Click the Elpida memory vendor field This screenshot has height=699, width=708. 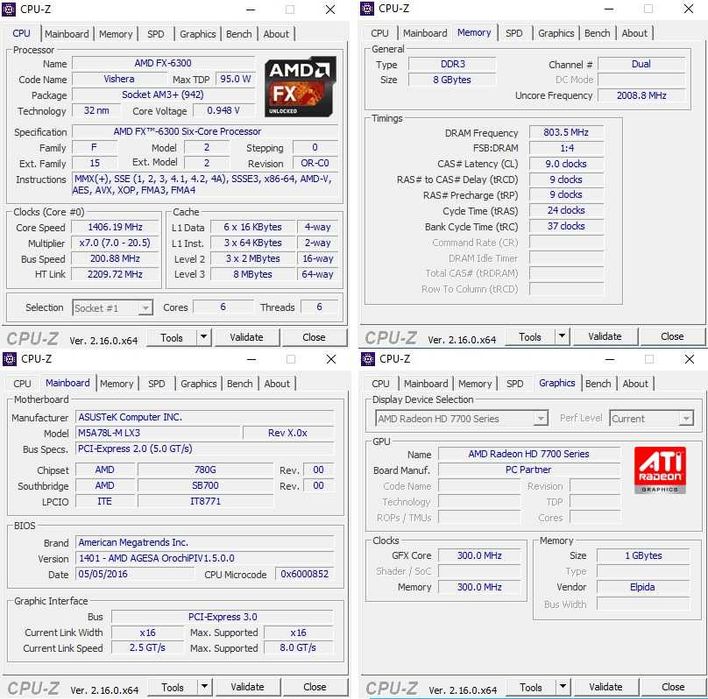(x=643, y=587)
